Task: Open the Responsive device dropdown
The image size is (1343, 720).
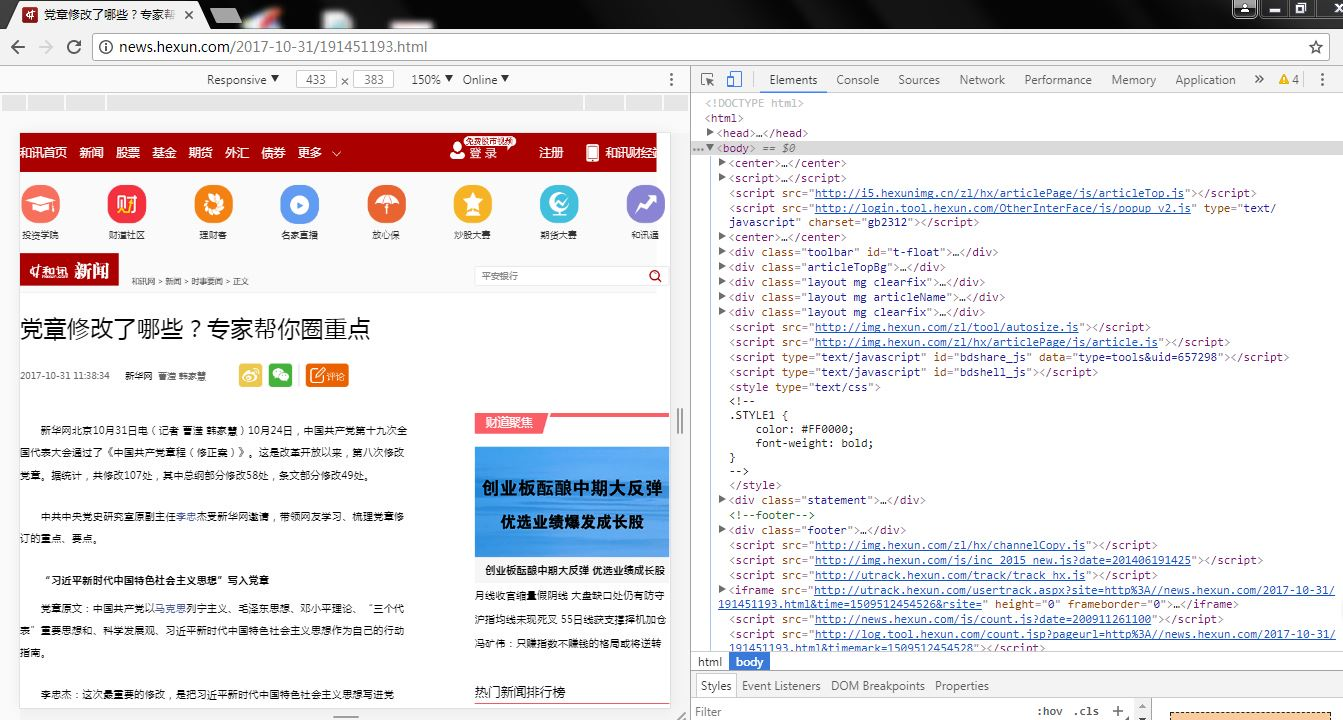Action: point(244,80)
